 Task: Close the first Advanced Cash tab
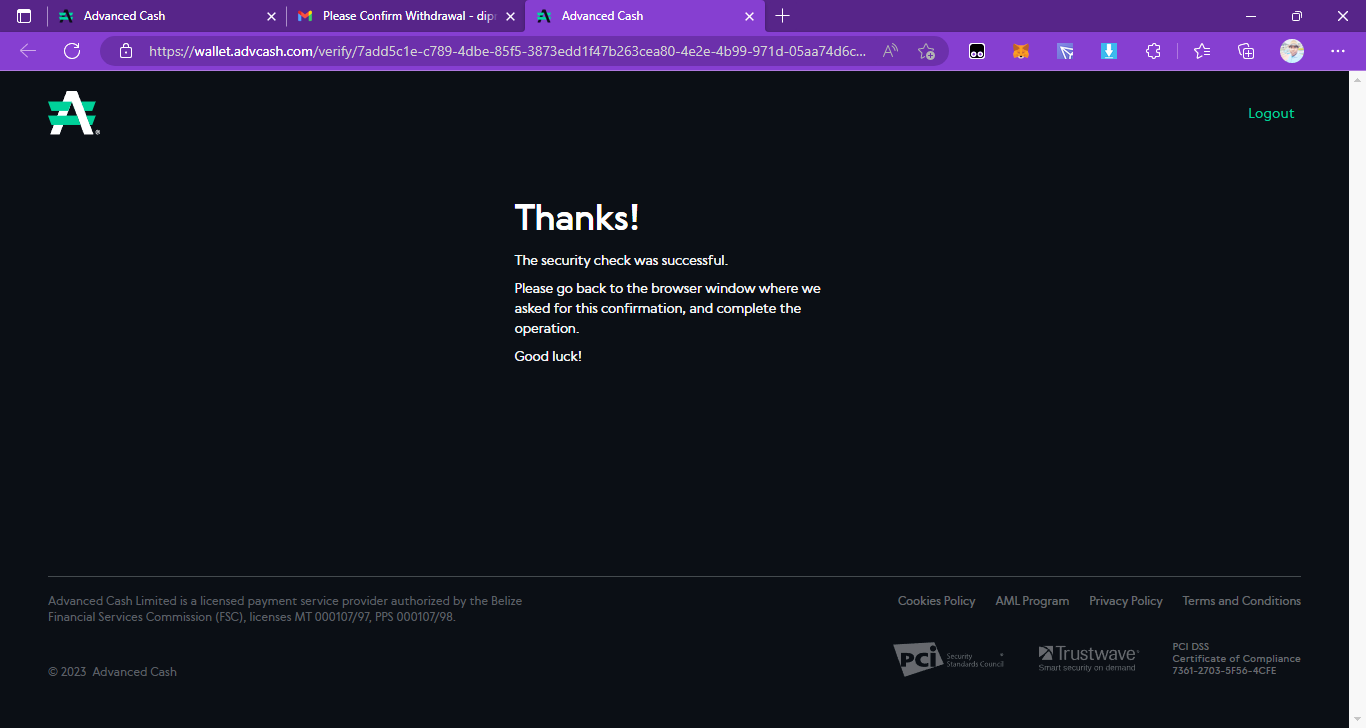tap(271, 16)
